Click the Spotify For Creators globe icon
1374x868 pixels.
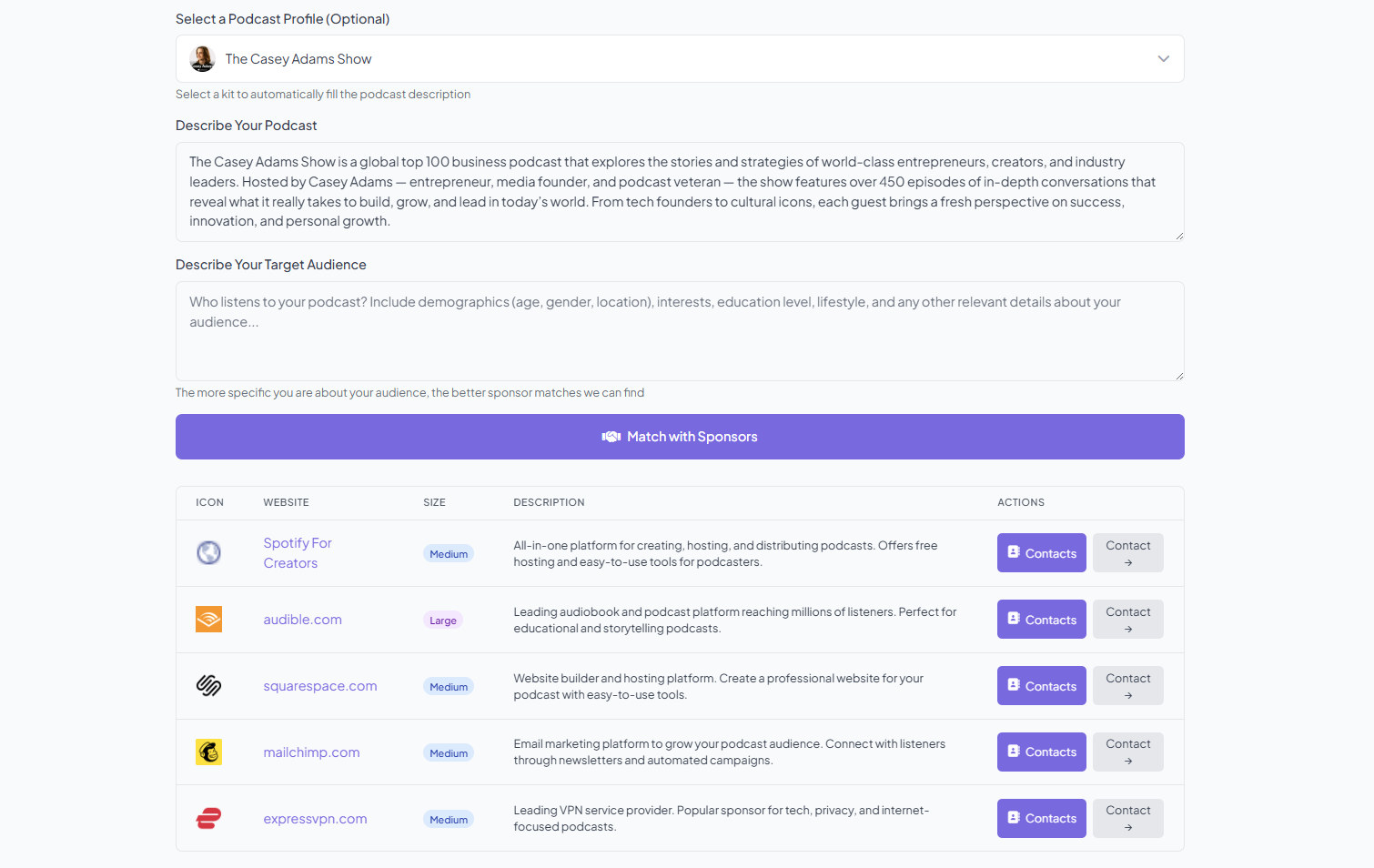(208, 552)
